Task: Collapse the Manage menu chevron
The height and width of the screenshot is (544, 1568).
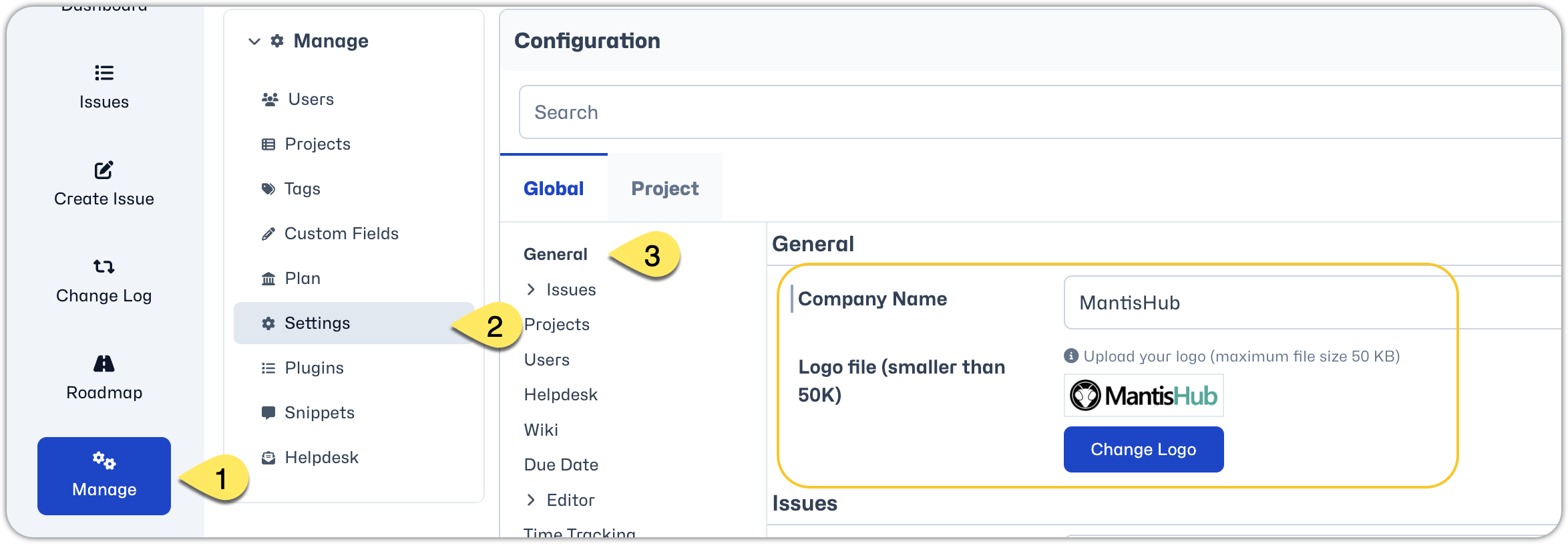Action: 254,41
